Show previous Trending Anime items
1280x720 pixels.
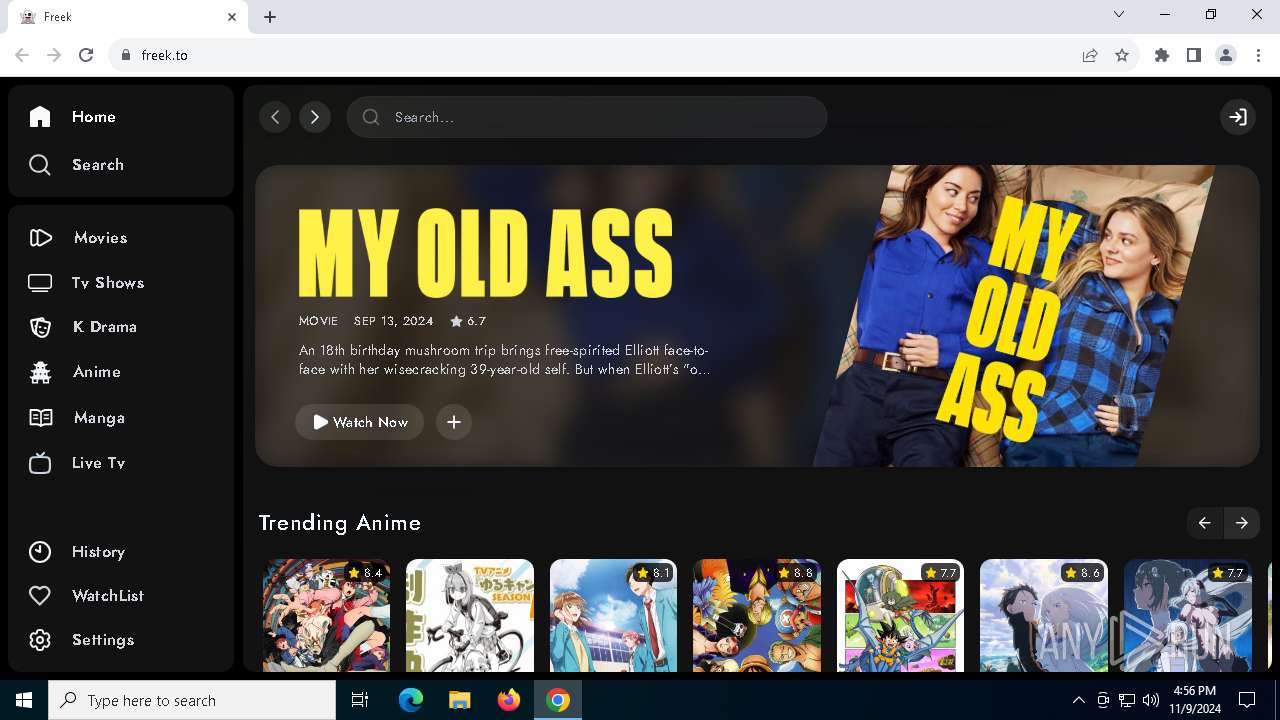[1204, 523]
